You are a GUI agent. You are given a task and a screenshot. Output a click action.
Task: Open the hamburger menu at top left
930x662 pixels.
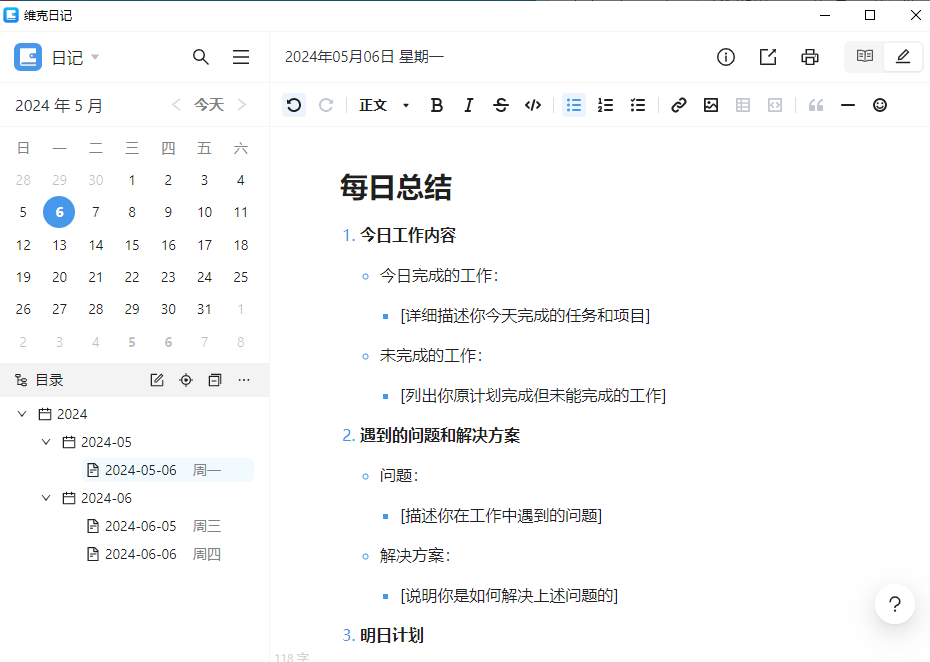[241, 57]
